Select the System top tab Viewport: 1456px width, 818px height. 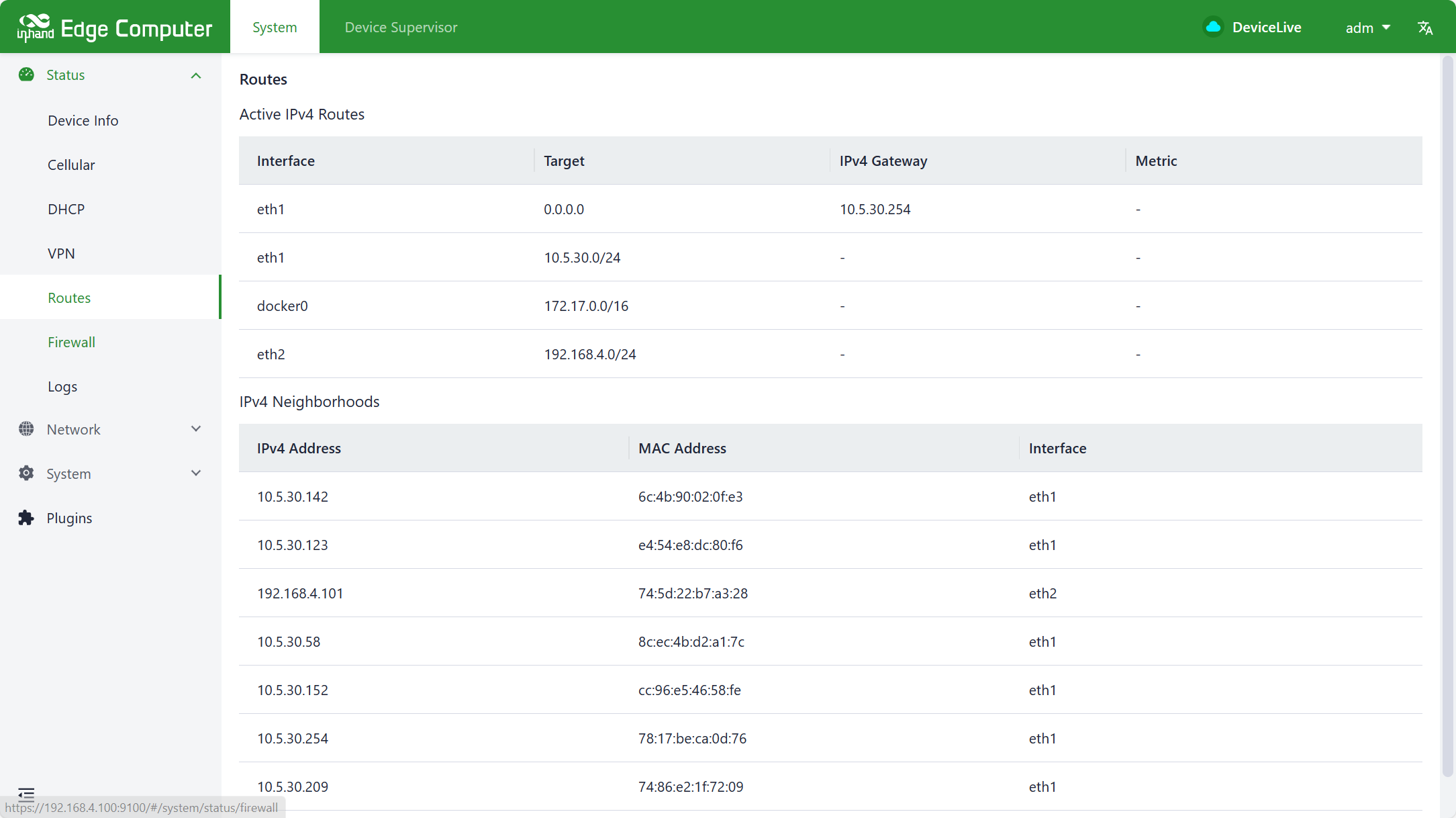point(275,28)
